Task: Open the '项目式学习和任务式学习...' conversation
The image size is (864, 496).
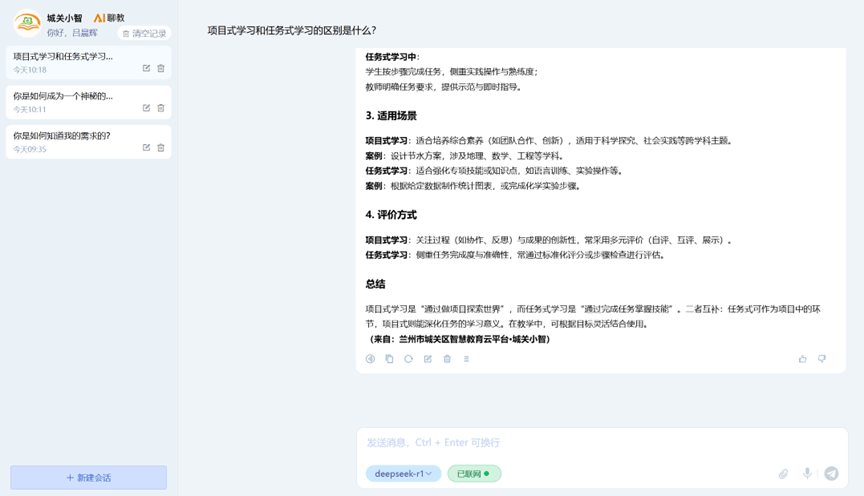Action: (x=65, y=57)
